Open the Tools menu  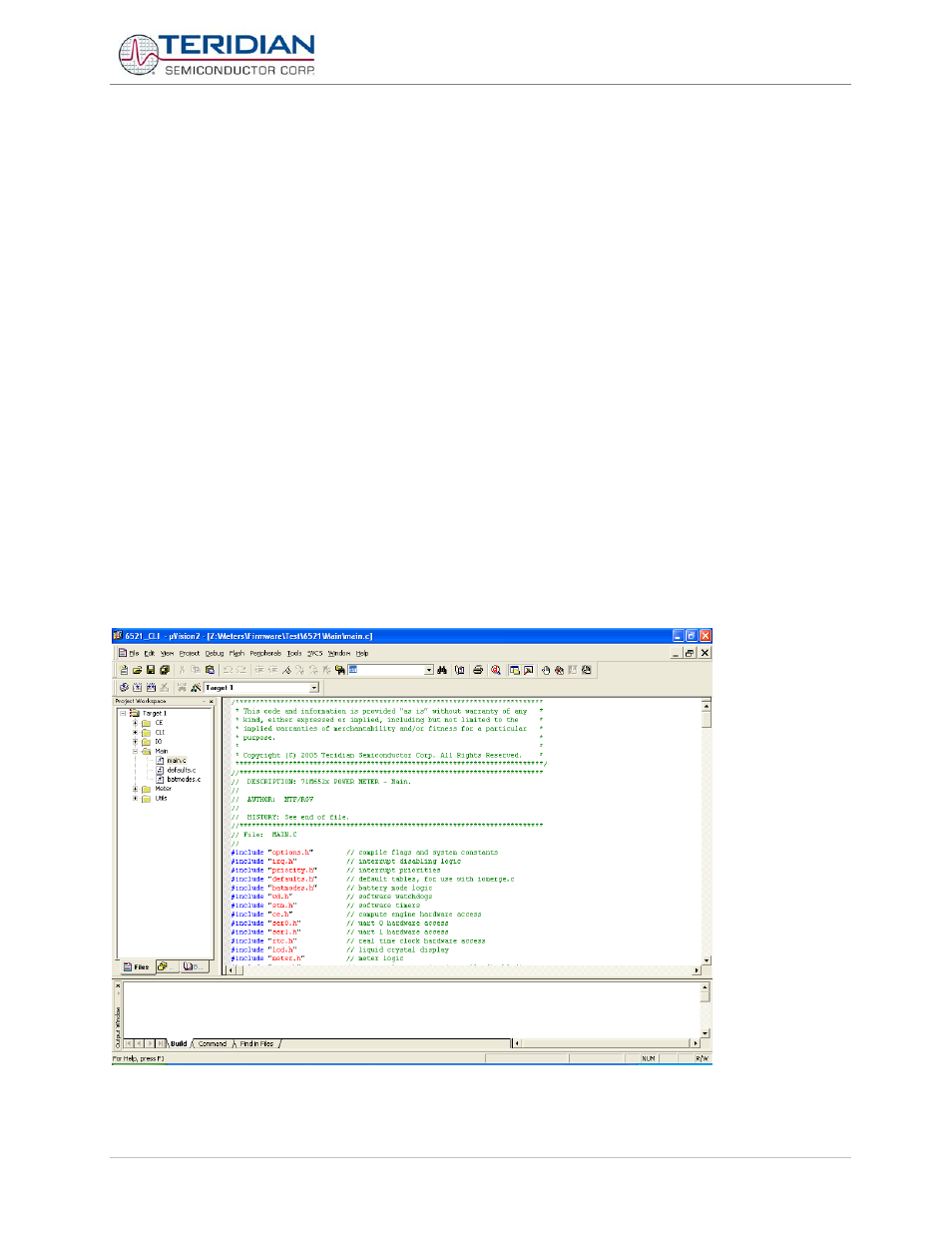(294, 653)
